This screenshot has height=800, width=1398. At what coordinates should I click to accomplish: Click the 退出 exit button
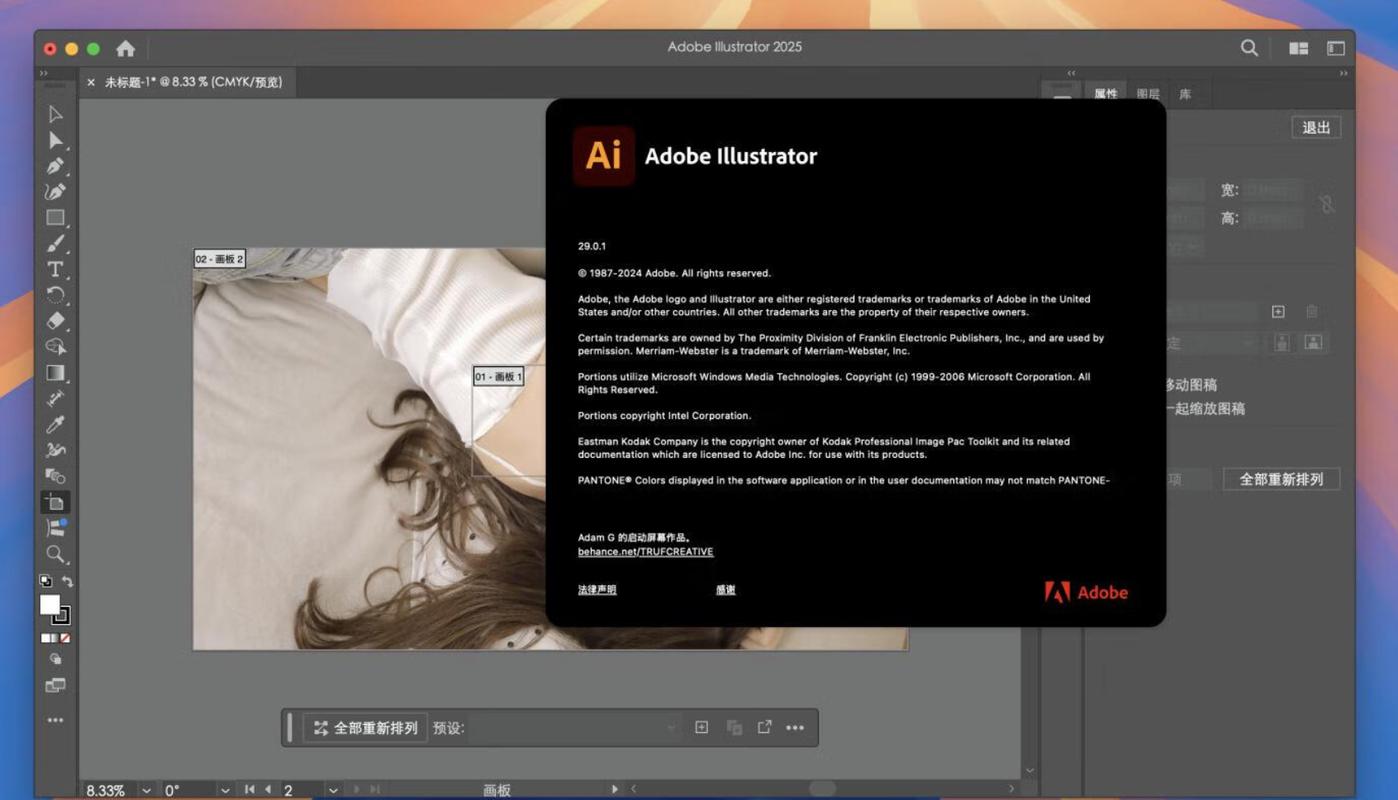click(1316, 128)
